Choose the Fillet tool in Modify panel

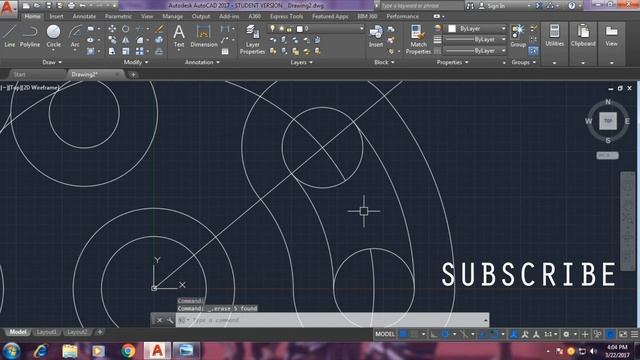[x=140, y=40]
